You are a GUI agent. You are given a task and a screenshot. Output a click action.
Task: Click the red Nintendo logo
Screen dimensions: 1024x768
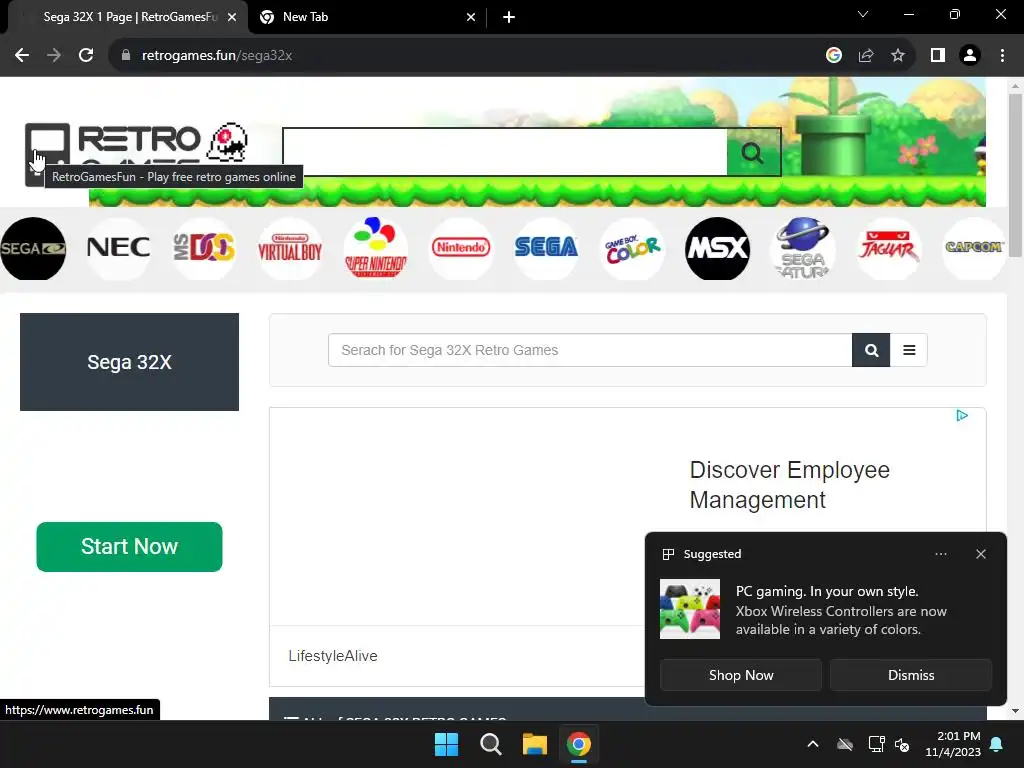[461, 249]
